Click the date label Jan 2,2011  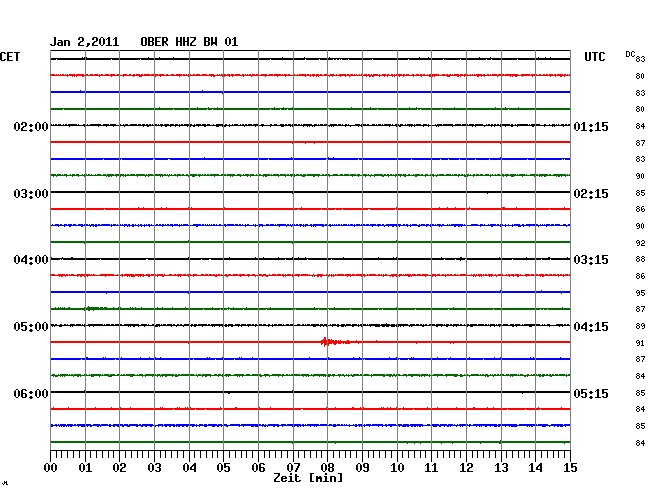[x=85, y=42]
